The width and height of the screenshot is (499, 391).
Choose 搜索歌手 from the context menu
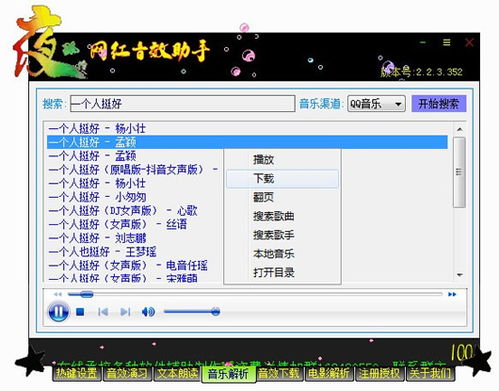click(x=282, y=235)
